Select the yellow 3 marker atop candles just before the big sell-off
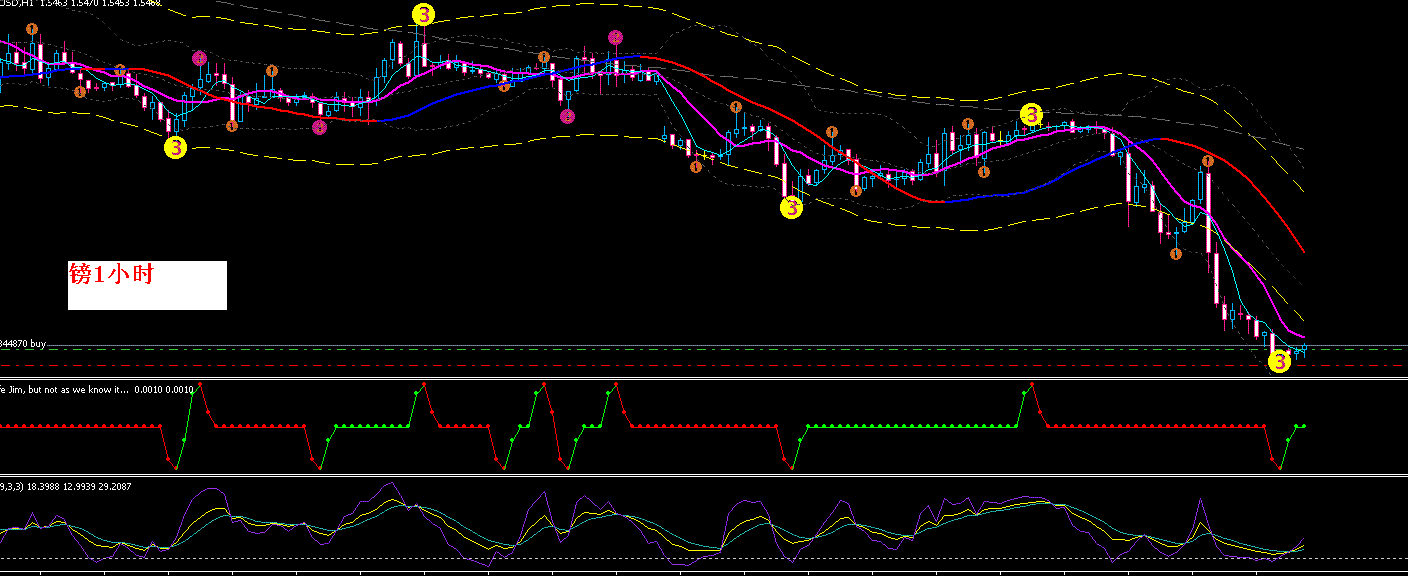Screen dimensions: 1408x580 (1032, 115)
